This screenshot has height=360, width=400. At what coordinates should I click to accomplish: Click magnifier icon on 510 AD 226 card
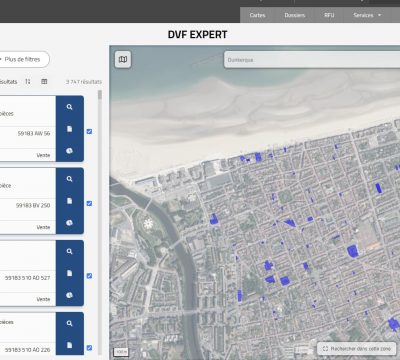[69, 323]
